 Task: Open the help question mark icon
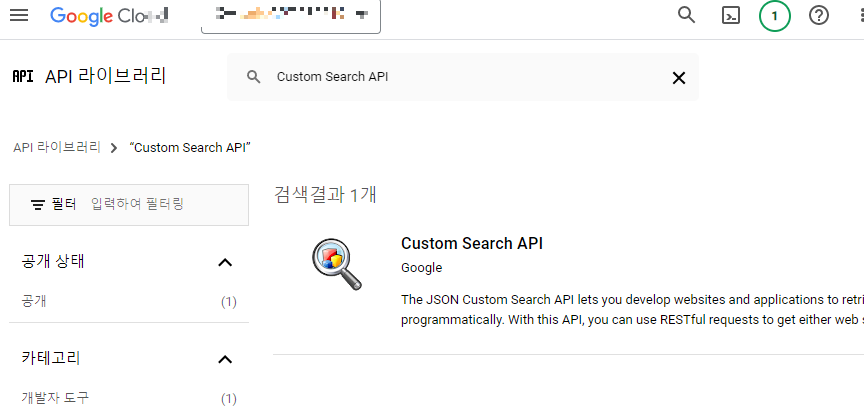click(819, 16)
